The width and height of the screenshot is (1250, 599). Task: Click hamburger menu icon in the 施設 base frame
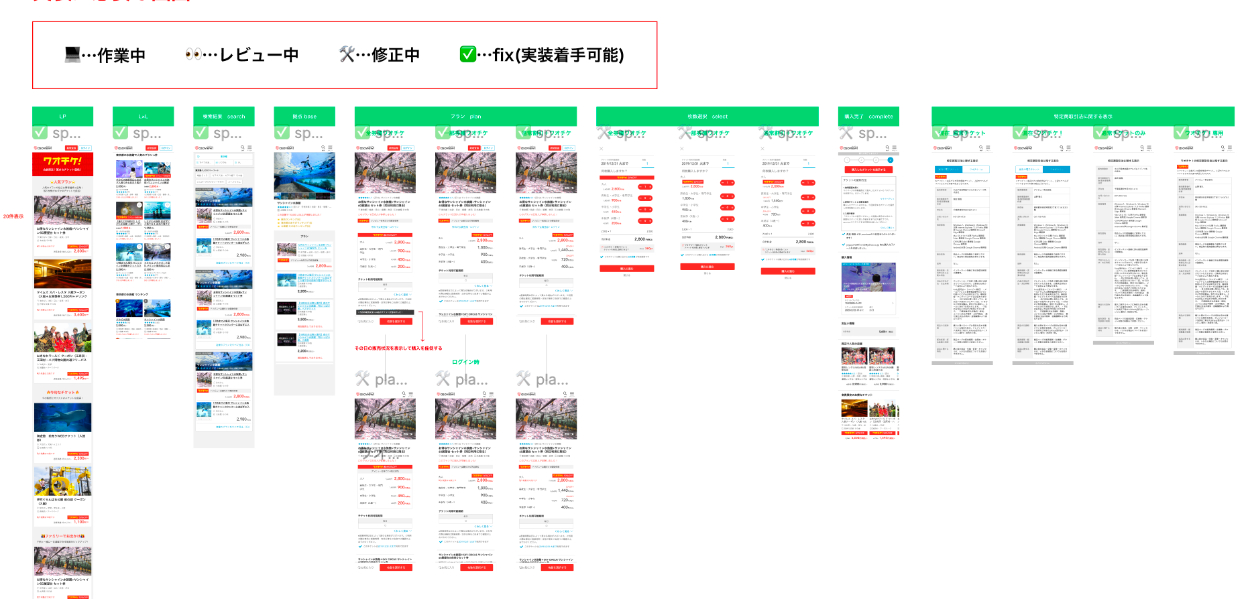coord(329,148)
